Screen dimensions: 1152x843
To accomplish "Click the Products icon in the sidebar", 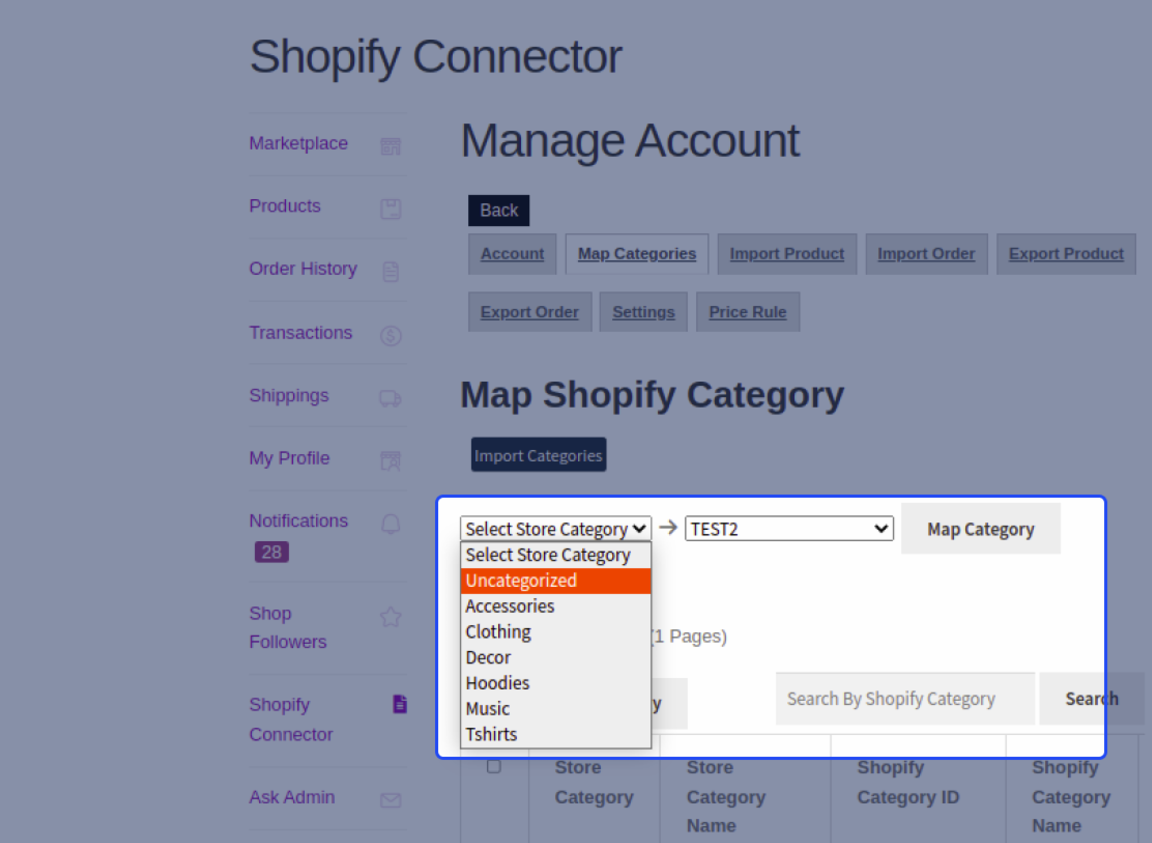I will 389,206.
